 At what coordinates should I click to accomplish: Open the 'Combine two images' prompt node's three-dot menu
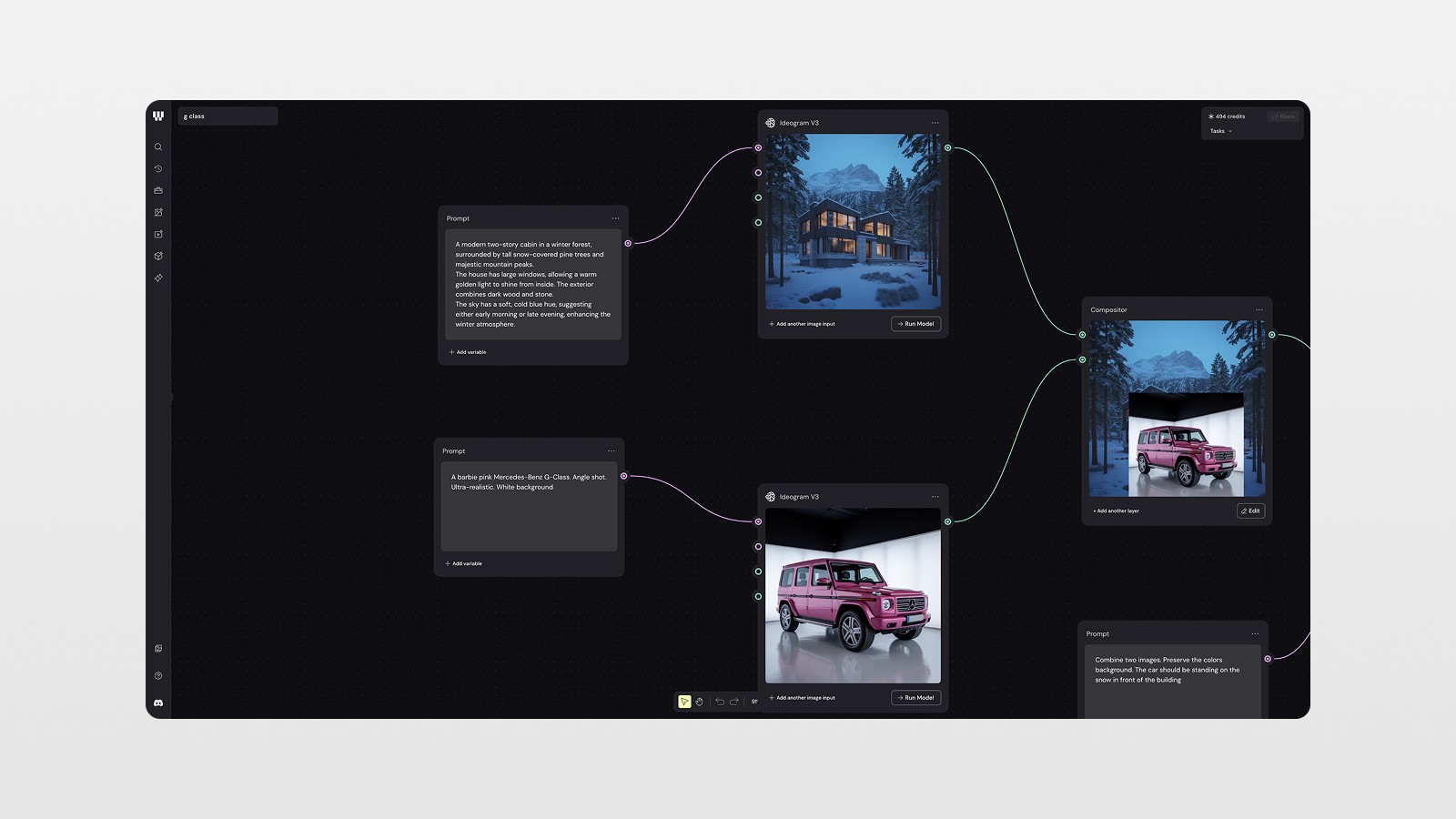click(1255, 634)
